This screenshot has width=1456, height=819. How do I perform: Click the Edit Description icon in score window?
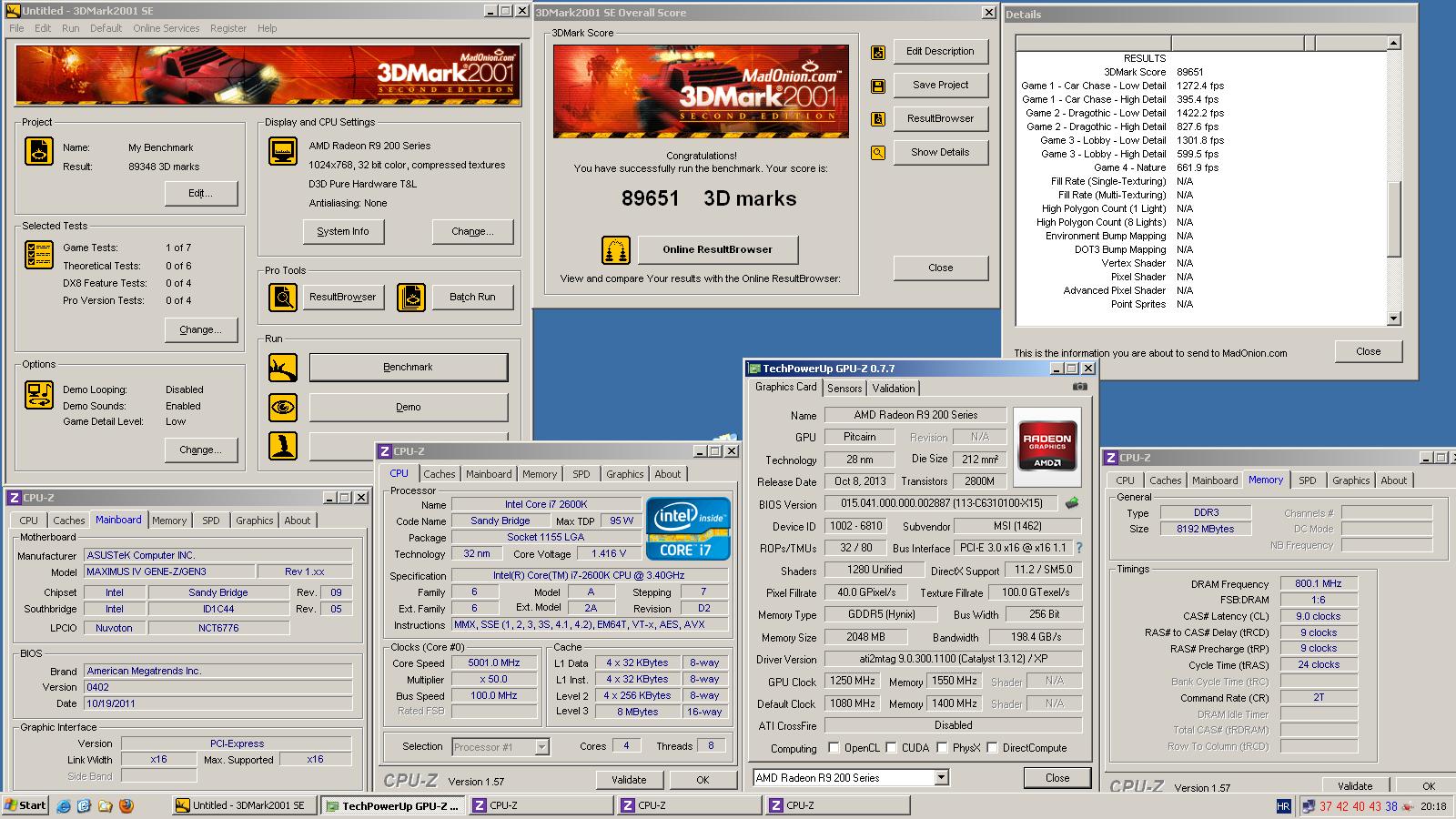878,53
